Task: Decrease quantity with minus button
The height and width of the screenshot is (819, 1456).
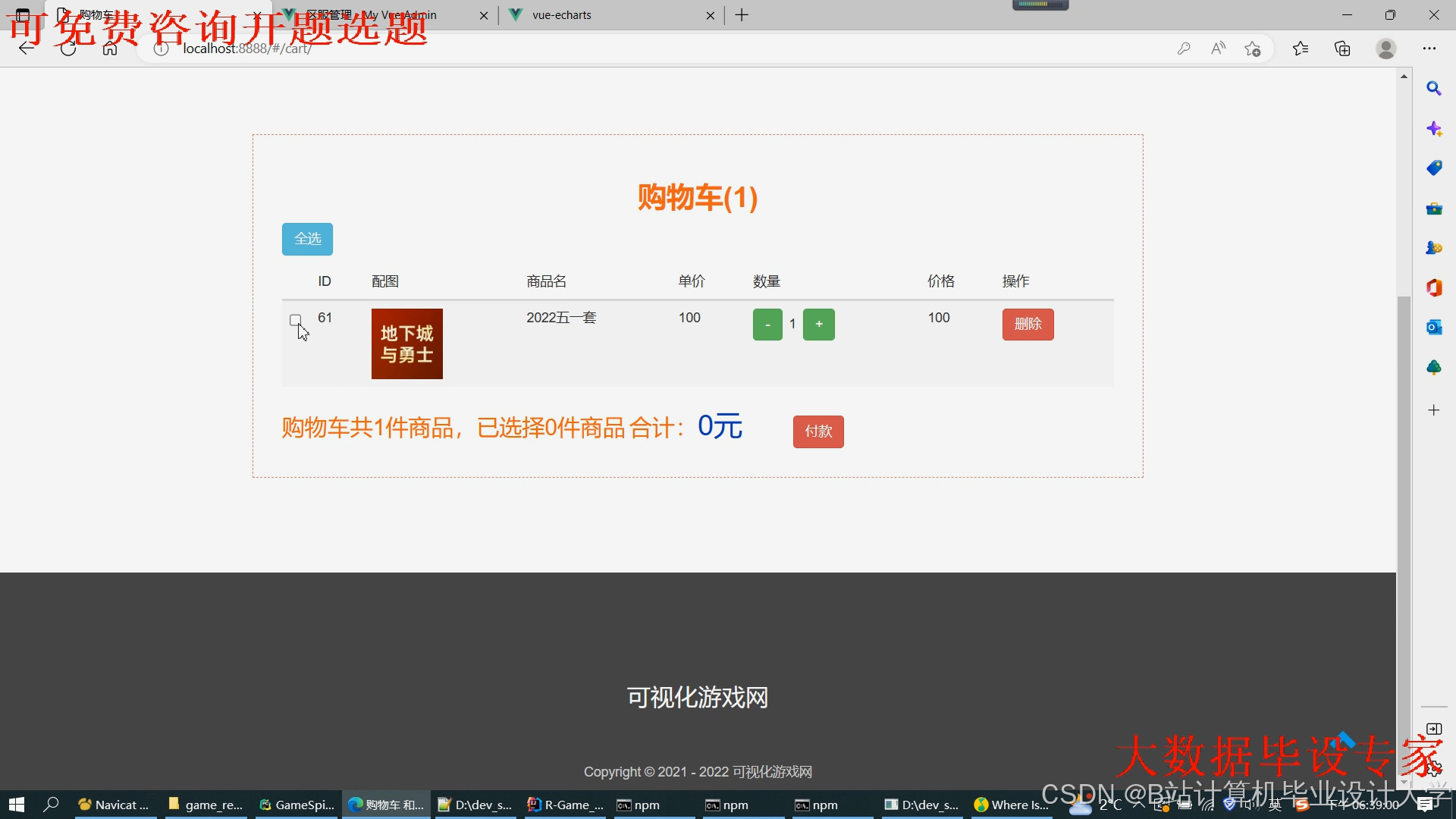Action: (x=767, y=325)
